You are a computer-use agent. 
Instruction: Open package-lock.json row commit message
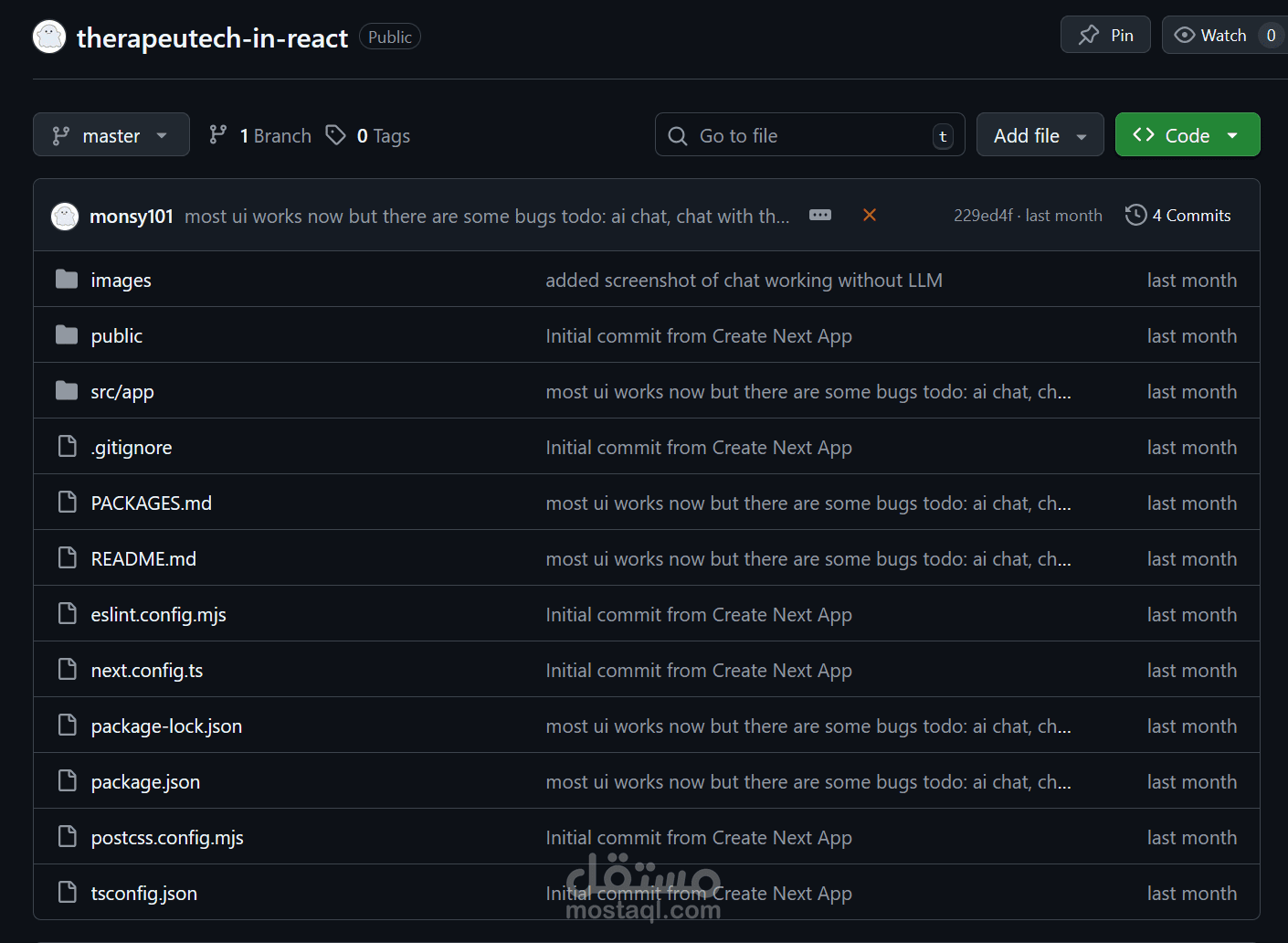[808, 726]
